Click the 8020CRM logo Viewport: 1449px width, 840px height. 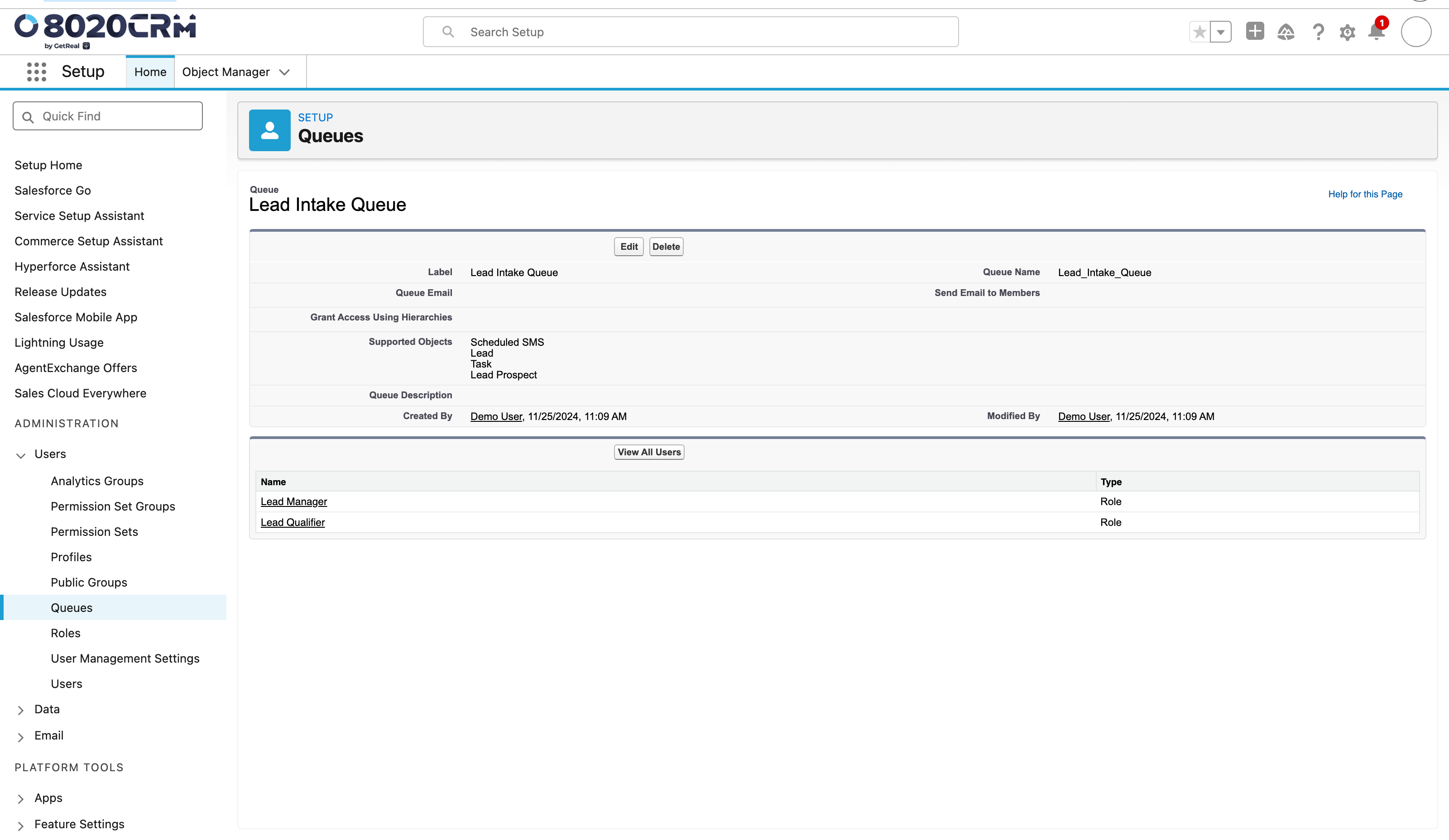pyautogui.click(x=105, y=31)
